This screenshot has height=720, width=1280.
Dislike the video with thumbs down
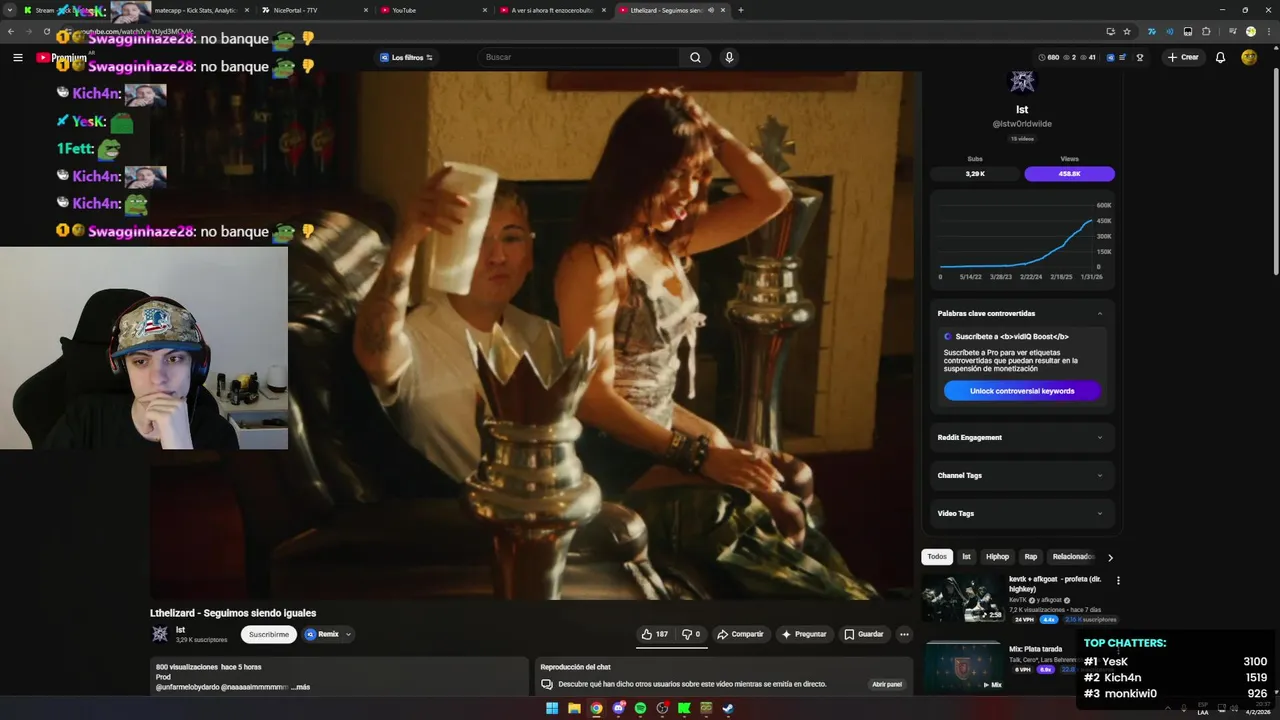(691, 634)
